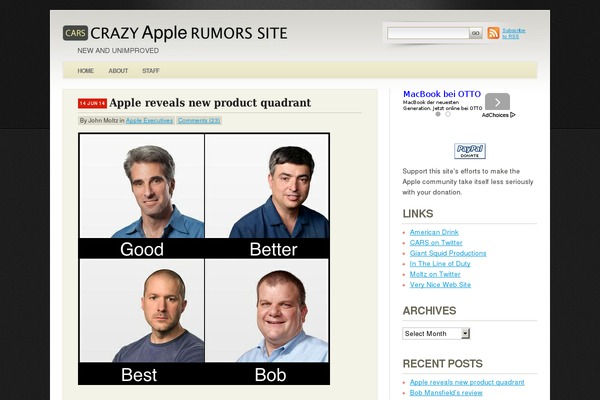Open recent post Apple reveals new product quadrant
Screen dimensions: 600x400
pyautogui.click(x=467, y=382)
